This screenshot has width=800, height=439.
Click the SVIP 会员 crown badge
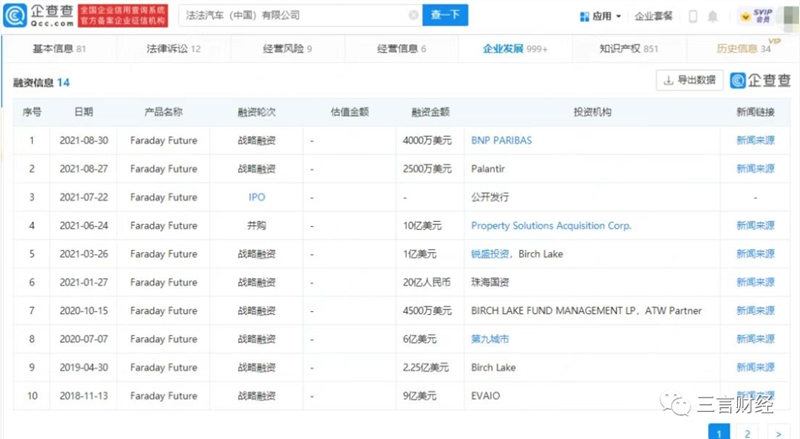pyautogui.click(x=756, y=16)
